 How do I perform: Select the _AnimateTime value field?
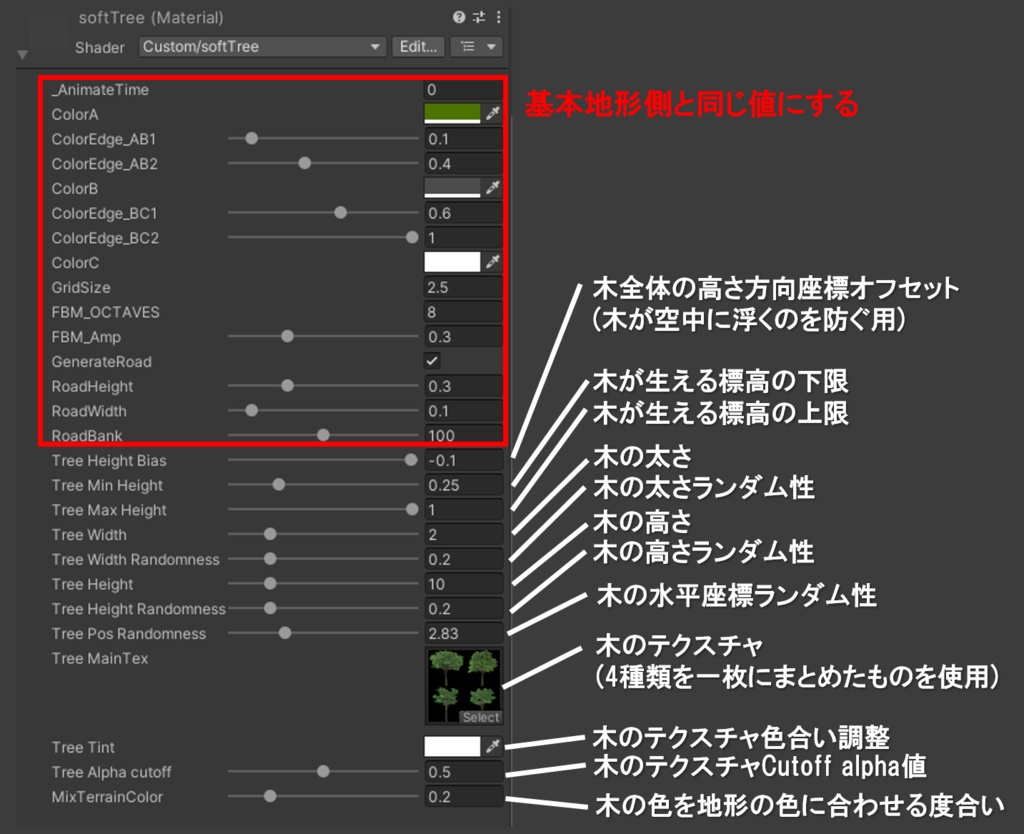click(463, 89)
